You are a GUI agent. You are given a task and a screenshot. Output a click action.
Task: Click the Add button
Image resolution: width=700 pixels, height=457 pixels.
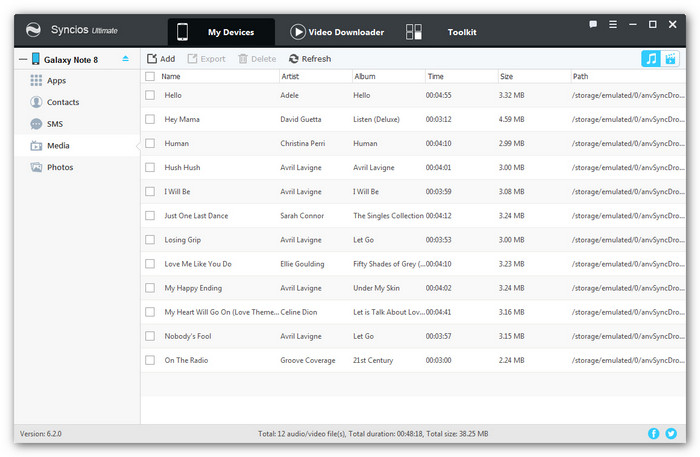point(161,59)
